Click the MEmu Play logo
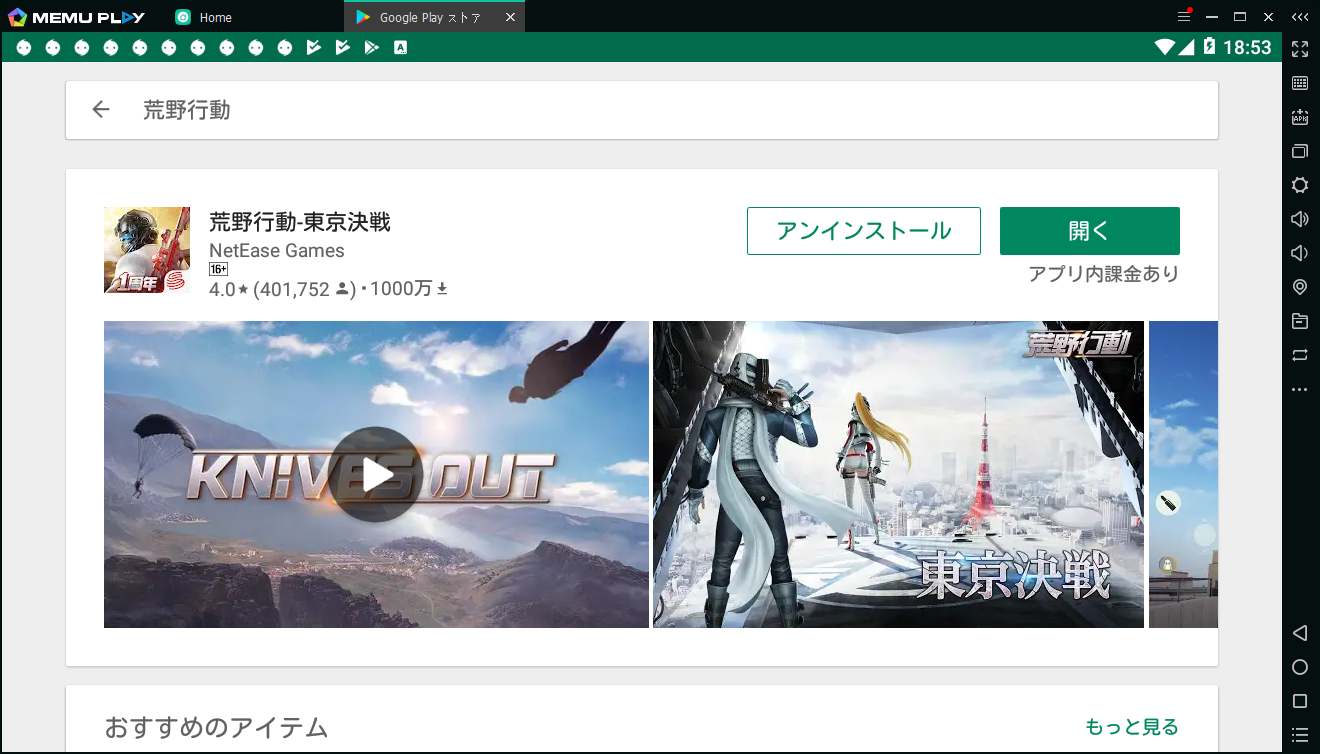 tap(76, 17)
